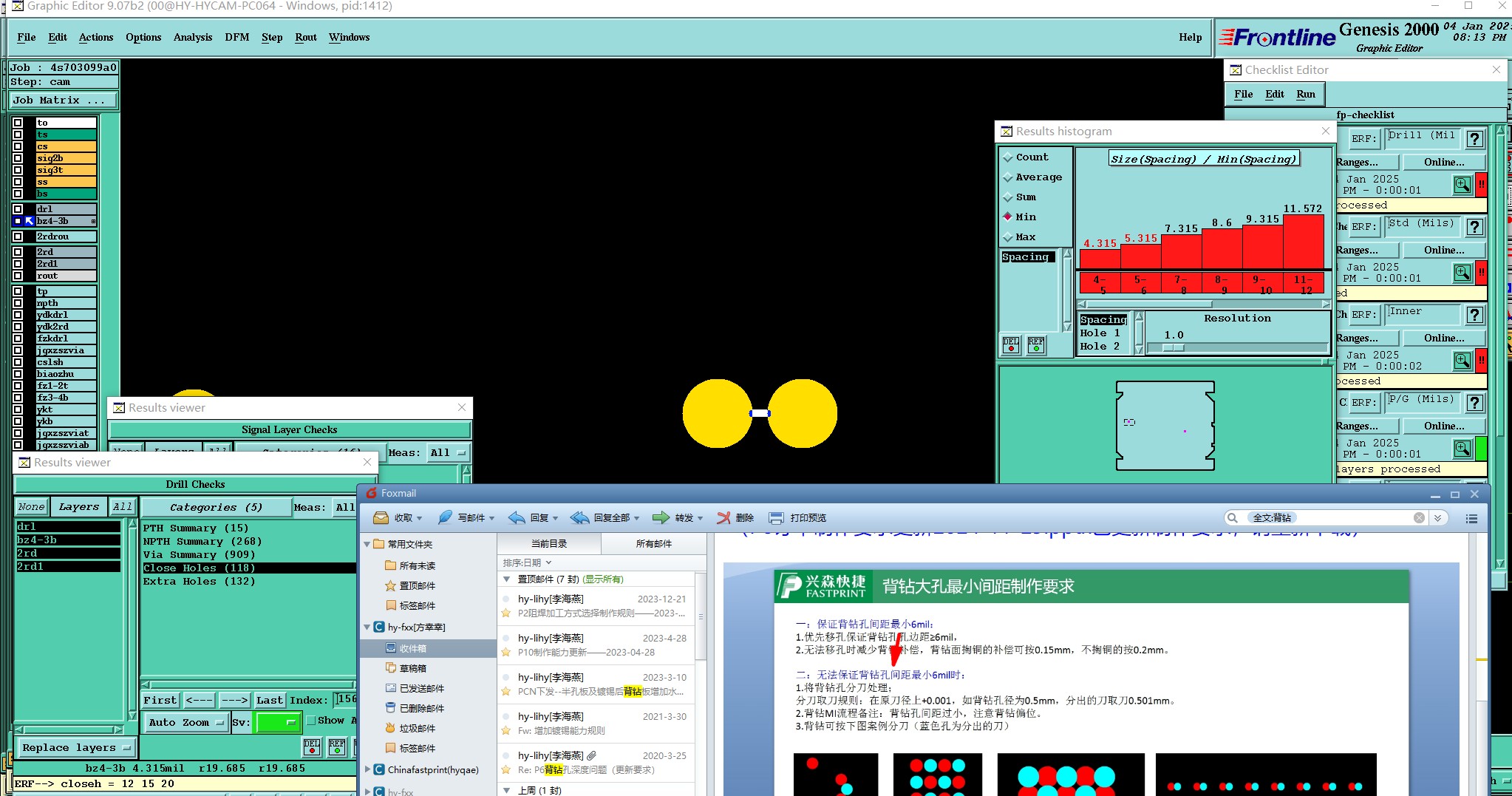The width and height of the screenshot is (1512, 796).
Task: Click Foxmail receive mail (收取) icon
Action: (381, 518)
